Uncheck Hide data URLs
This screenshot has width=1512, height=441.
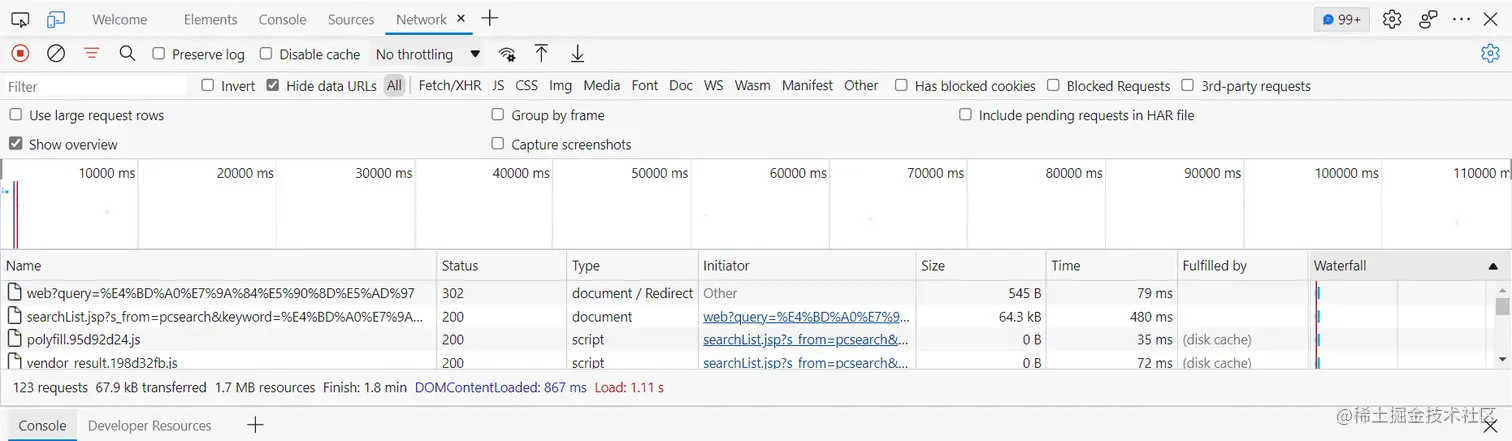273,86
